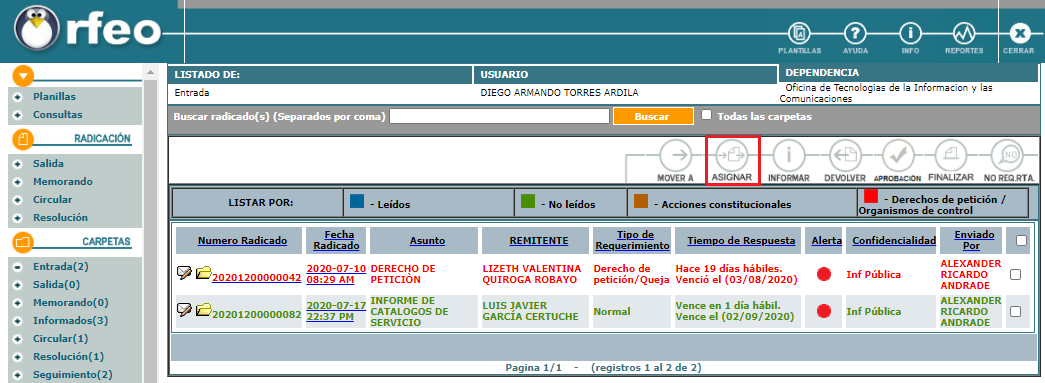Tick the select-all checkbox in table header
The width and height of the screenshot is (1045, 383).
[x=1021, y=242]
